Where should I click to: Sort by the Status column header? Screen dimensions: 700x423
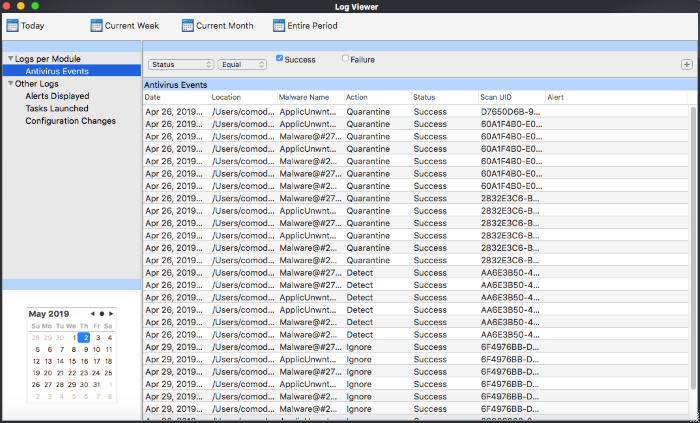(x=445, y=97)
